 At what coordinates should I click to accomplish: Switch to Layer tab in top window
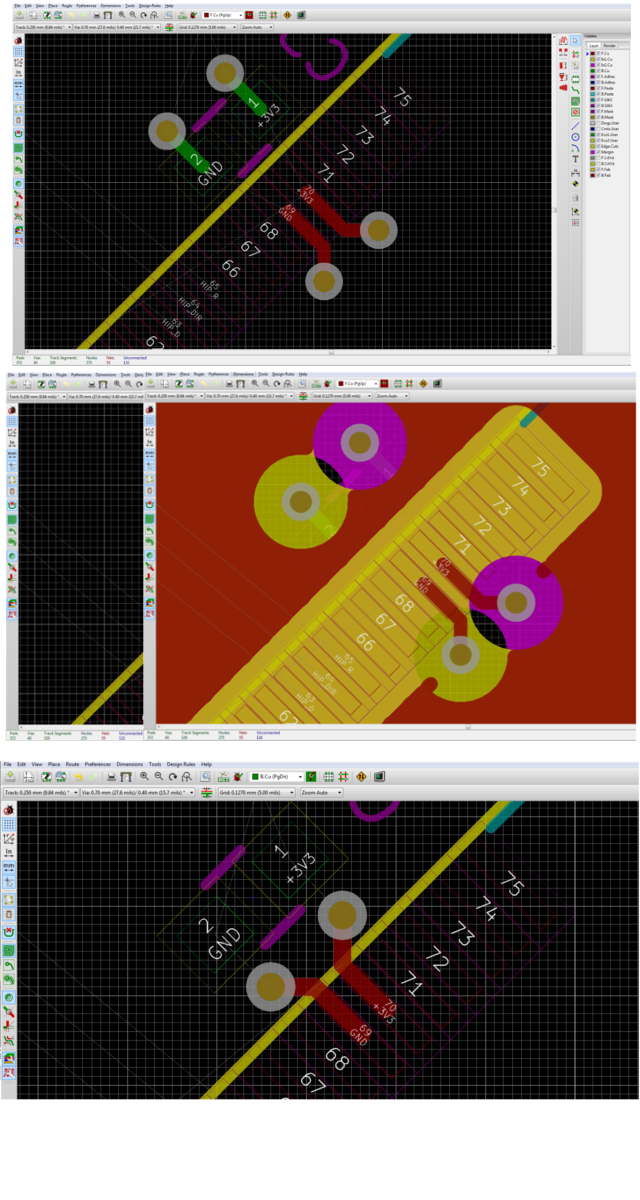click(594, 45)
